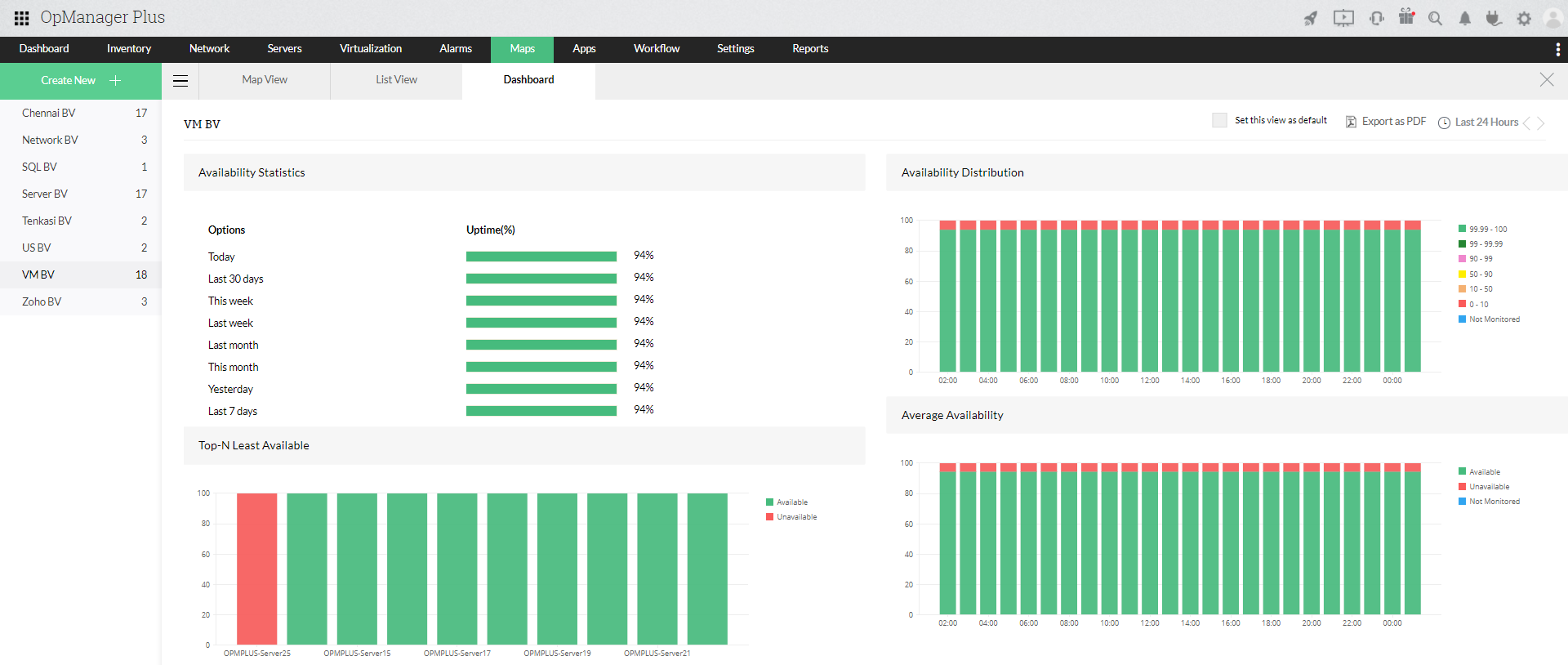Screen dimensions: 1568x665
Task: Select Tenkasi BV in the sidebar
Action: pos(81,221)
